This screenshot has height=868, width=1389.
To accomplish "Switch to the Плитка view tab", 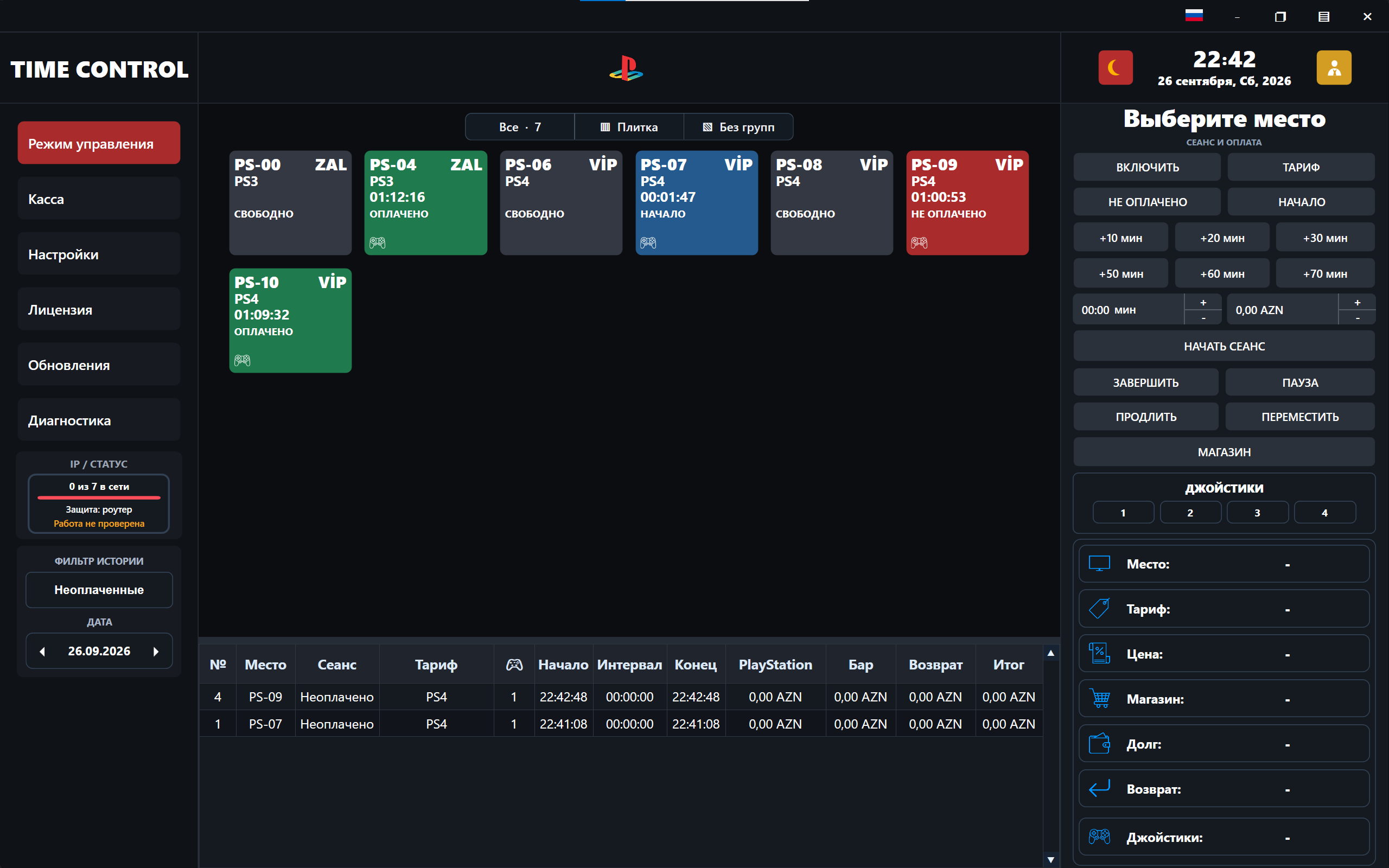I will click(x=629, y=127).
